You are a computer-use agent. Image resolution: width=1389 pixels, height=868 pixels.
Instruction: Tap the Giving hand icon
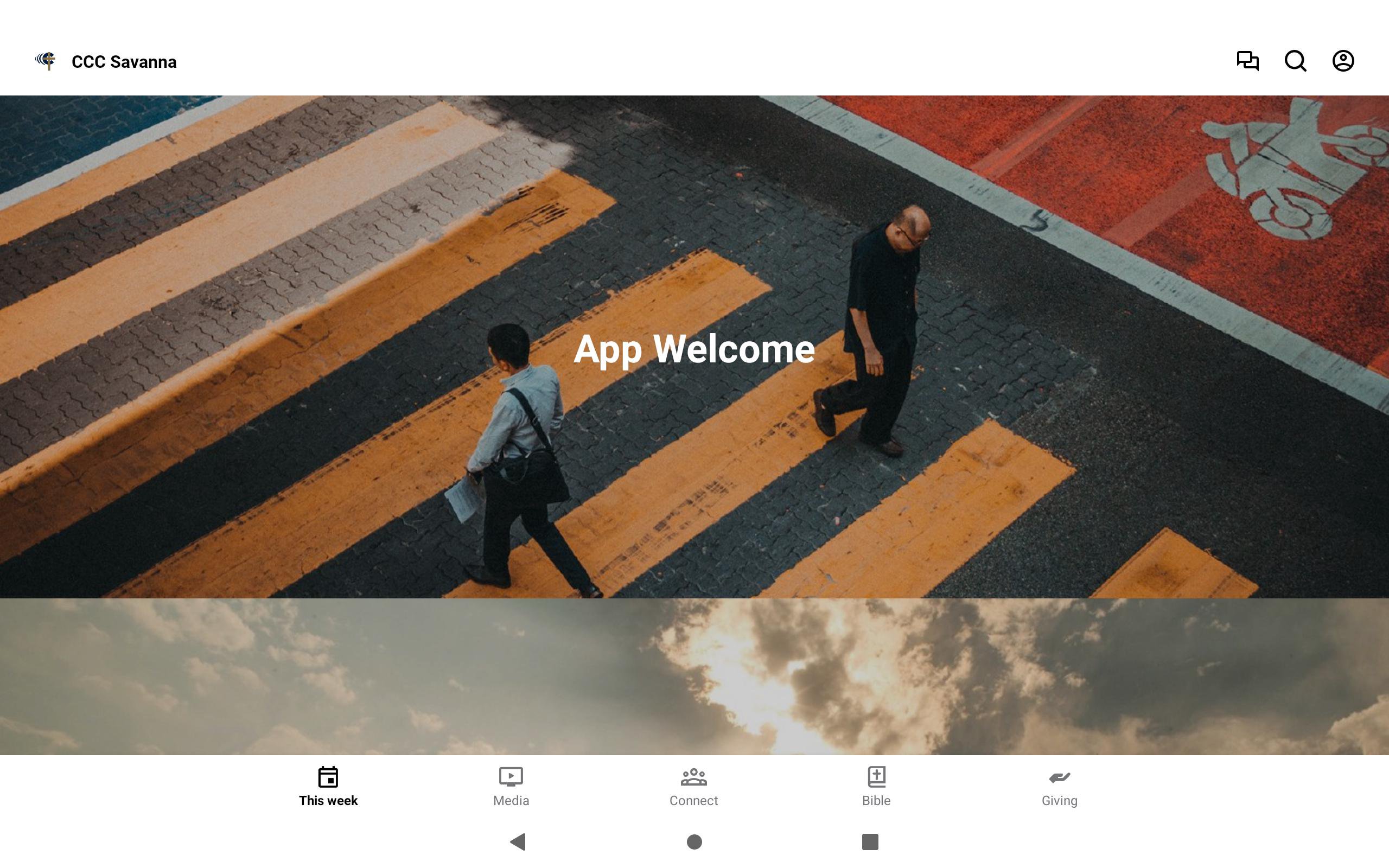click(x=1059, y=777)
